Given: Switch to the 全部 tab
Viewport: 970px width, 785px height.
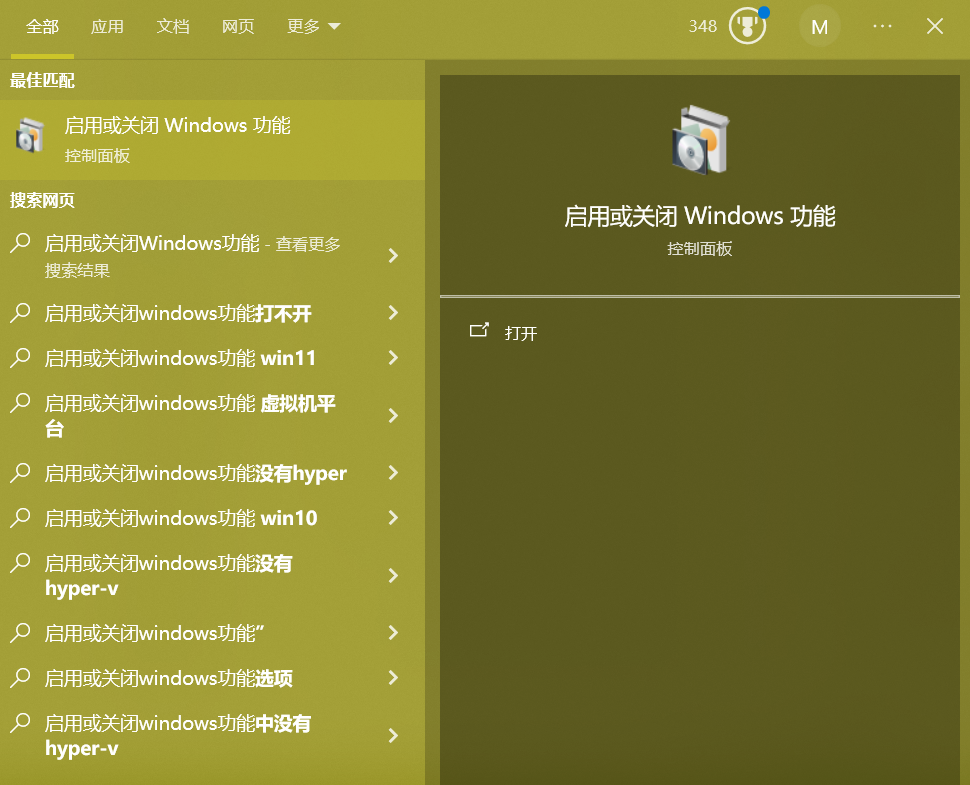Looking at the screenshot, I should pyautogui.click(x=42, y=27).
